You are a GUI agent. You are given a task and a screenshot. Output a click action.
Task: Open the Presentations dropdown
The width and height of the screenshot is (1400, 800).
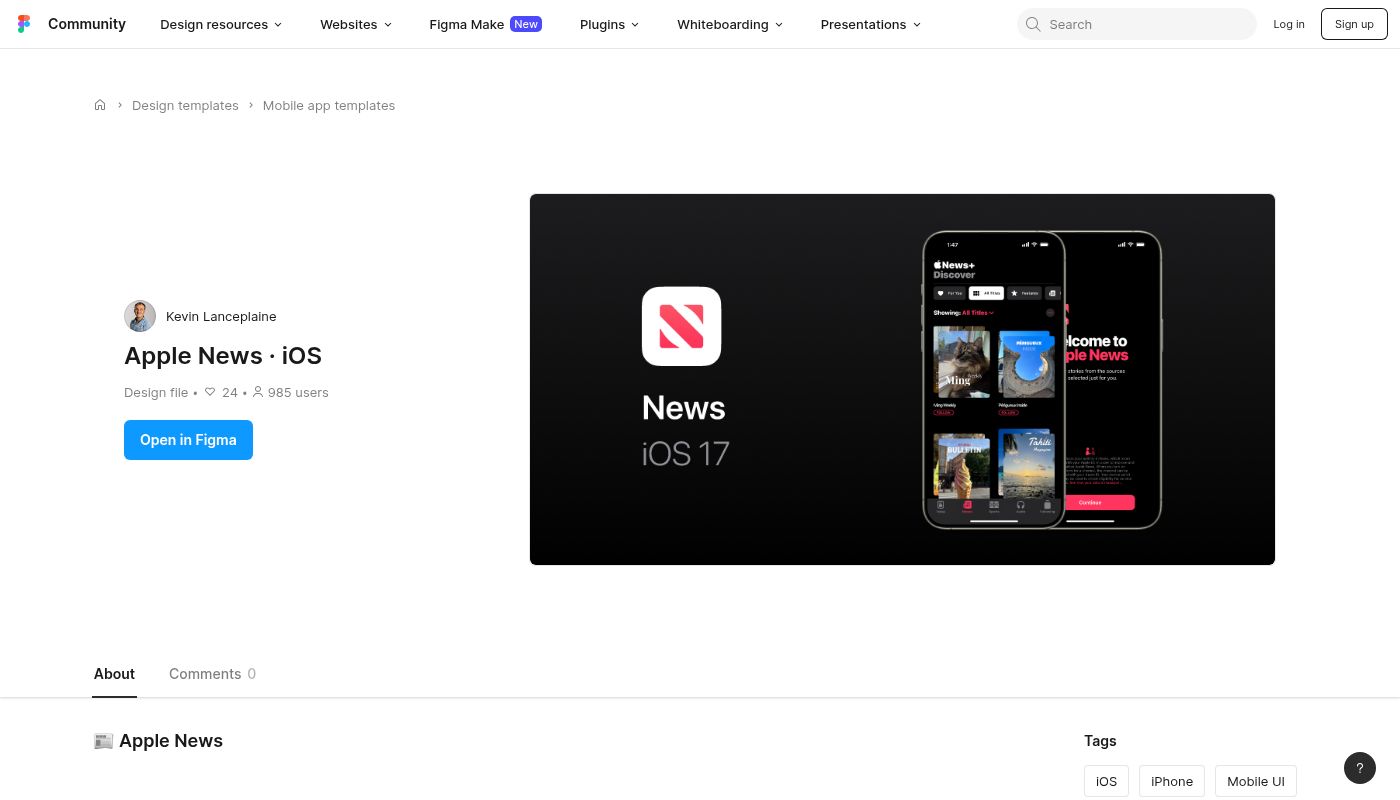point(870,24)
